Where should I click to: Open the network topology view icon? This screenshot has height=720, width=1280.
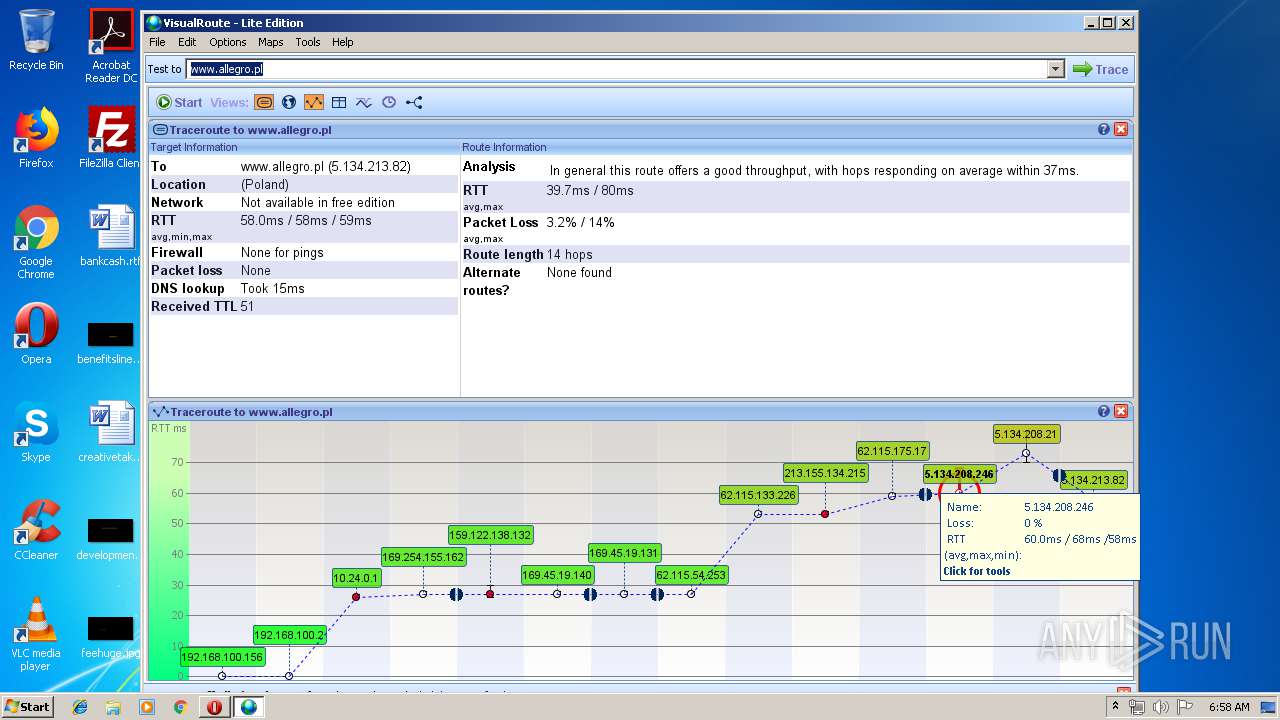(414, 102)
